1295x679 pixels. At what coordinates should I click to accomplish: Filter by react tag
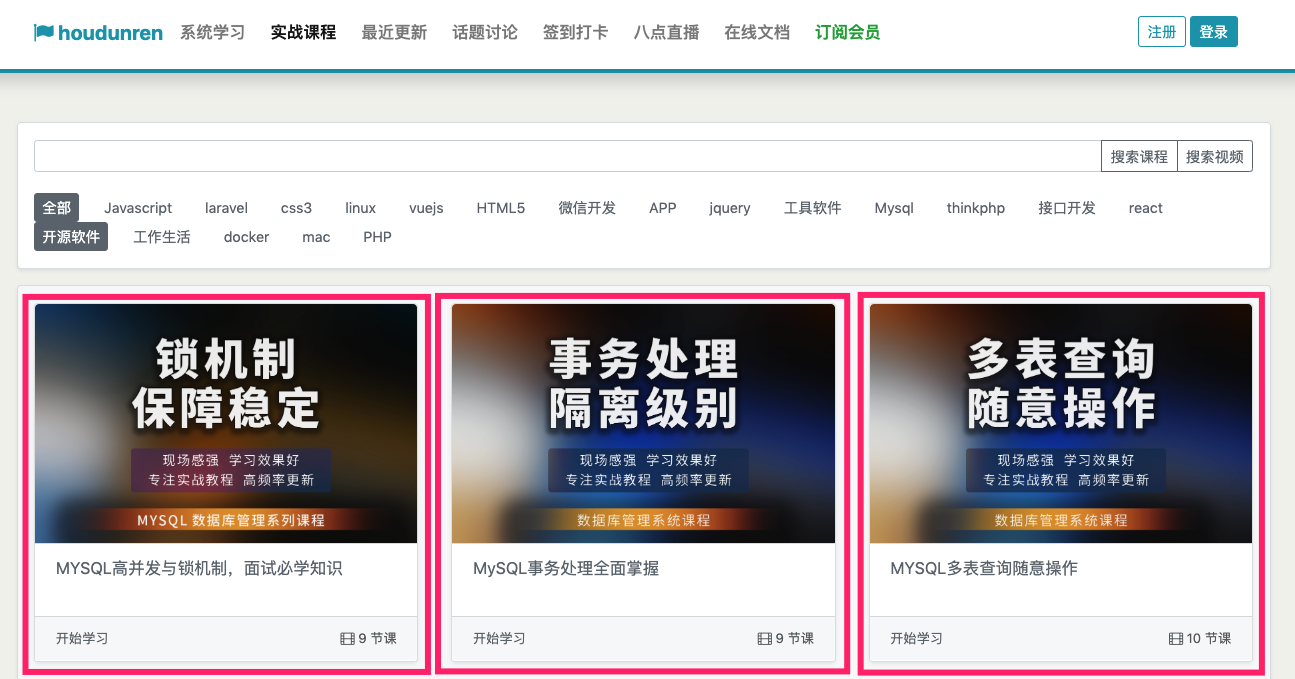pyautogui.click(x=1146, y=208)
